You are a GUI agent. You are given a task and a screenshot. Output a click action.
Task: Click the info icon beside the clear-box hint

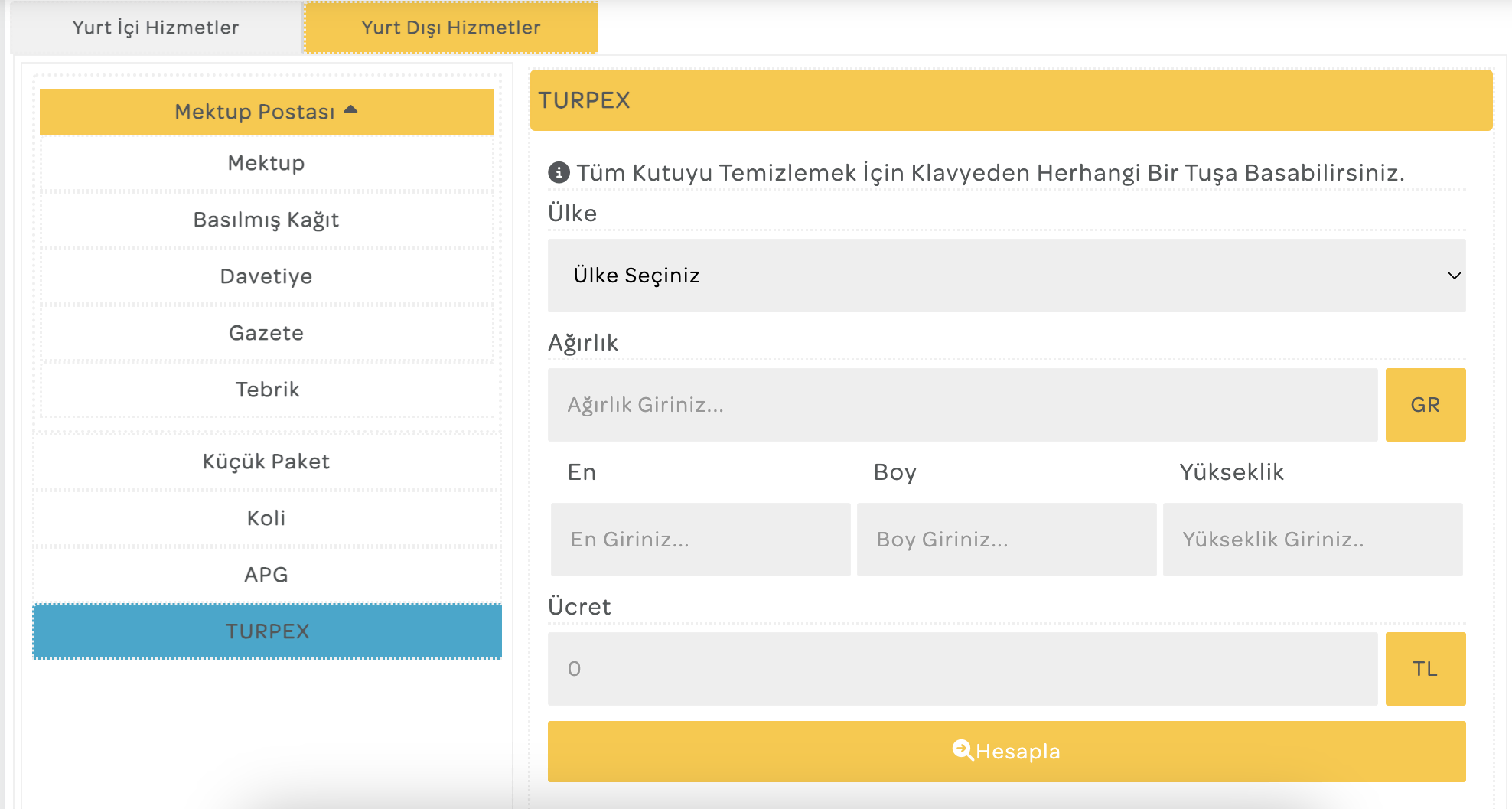click(559, 173)
